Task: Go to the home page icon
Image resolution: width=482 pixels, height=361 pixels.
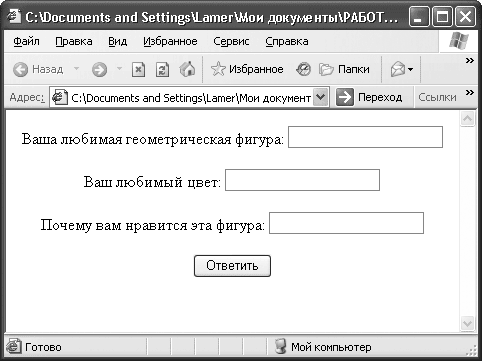Action: click(187, 69)
